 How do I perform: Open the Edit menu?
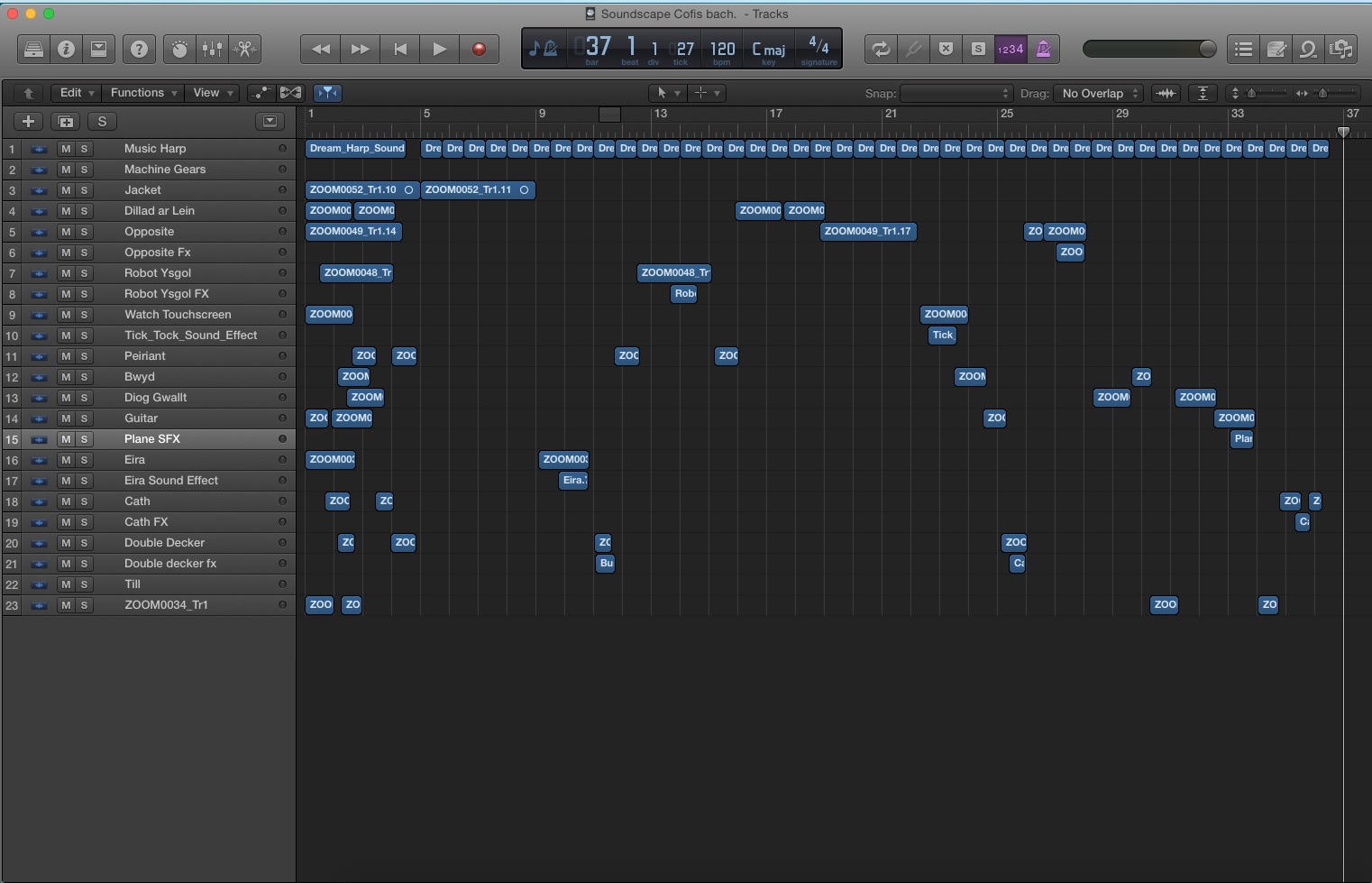pyautogui.click(x=77, y=93)
